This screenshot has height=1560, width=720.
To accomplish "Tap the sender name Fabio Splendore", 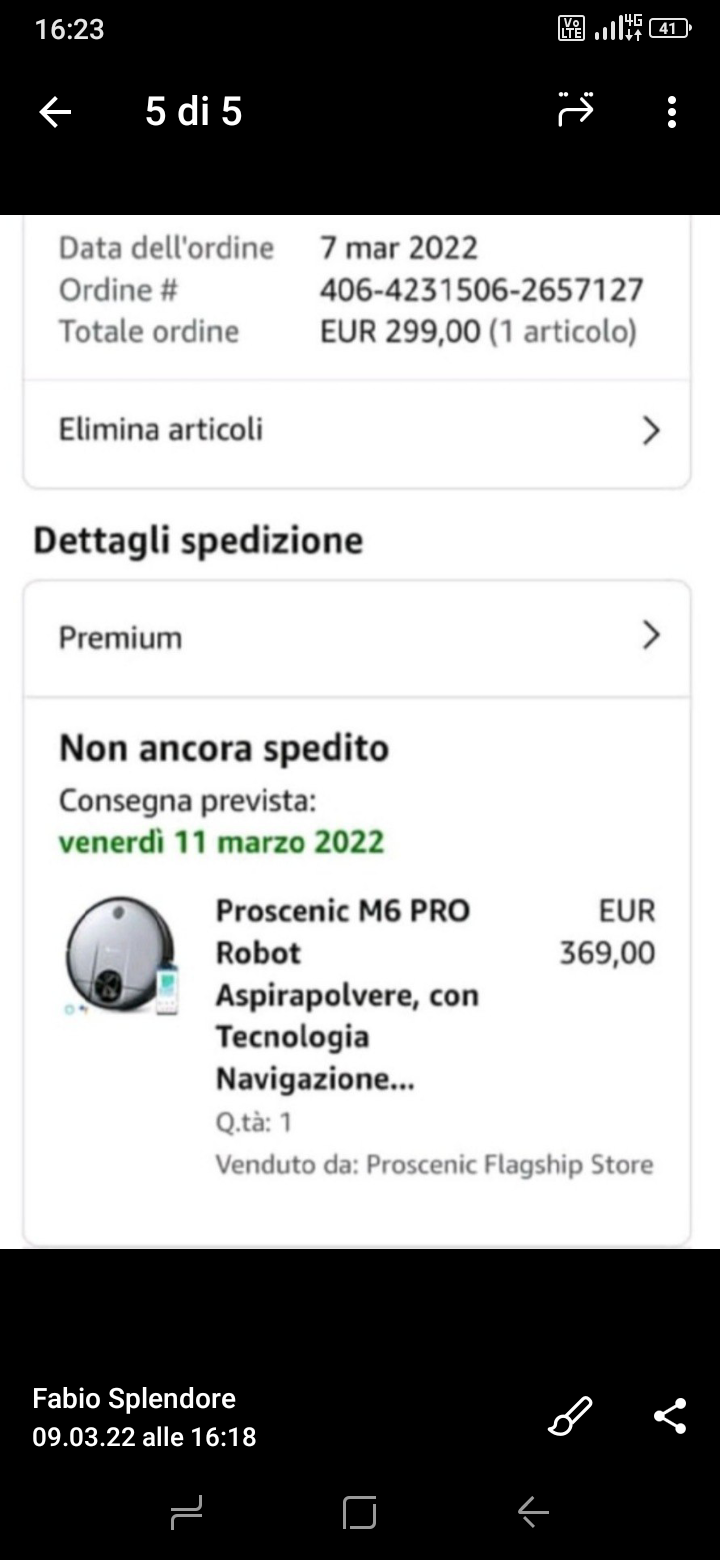I will (x=134, y=1398).
